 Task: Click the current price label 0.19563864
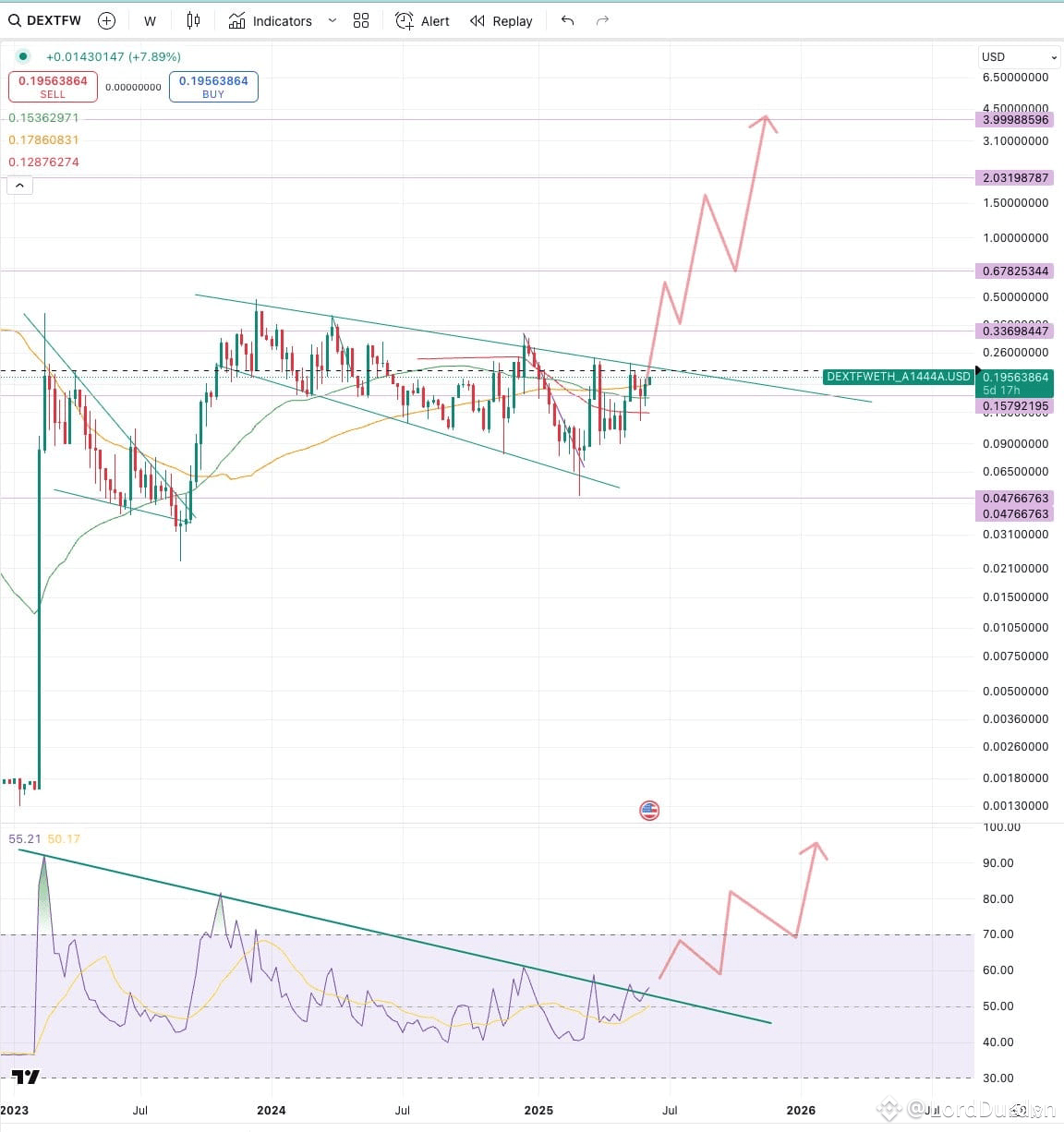1015,377
